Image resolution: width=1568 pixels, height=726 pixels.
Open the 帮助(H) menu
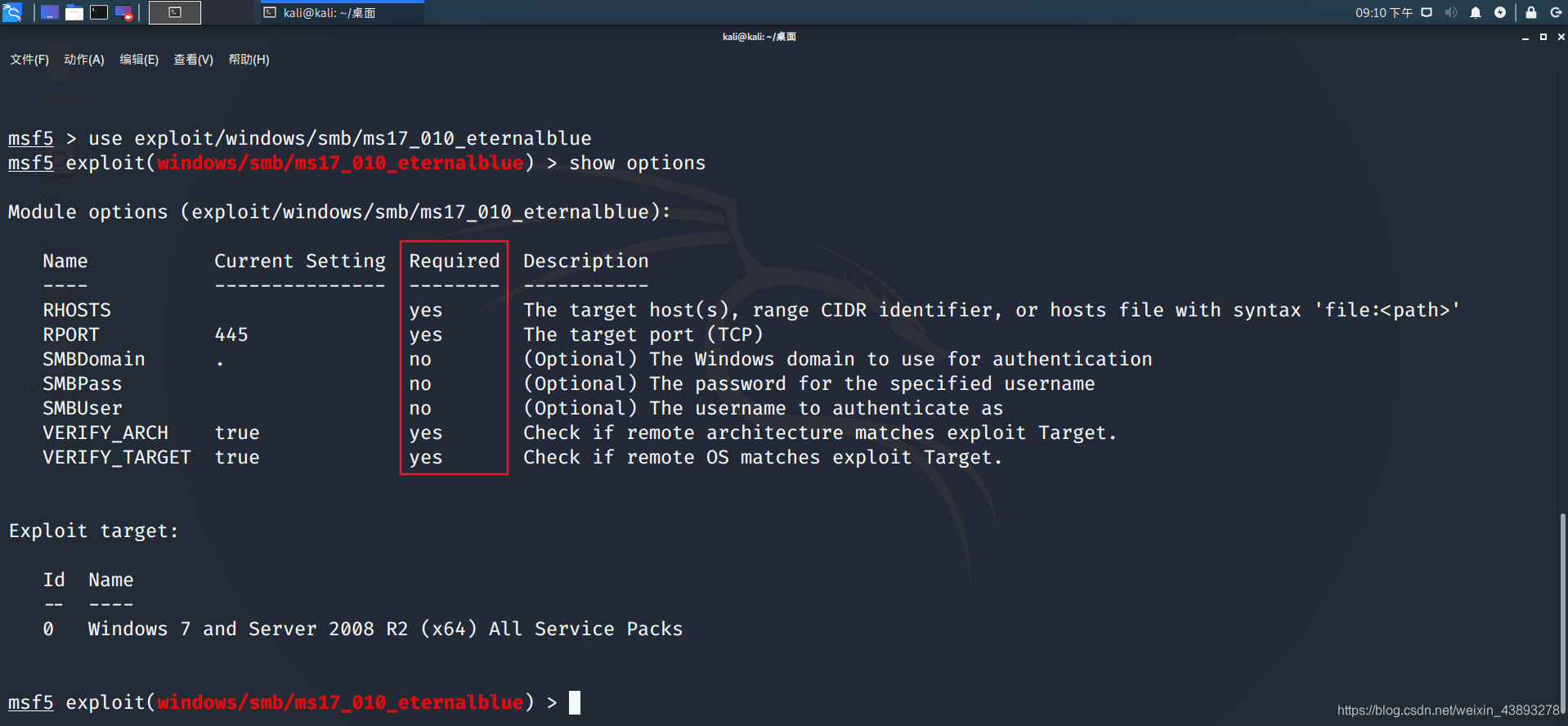[249, 60]
